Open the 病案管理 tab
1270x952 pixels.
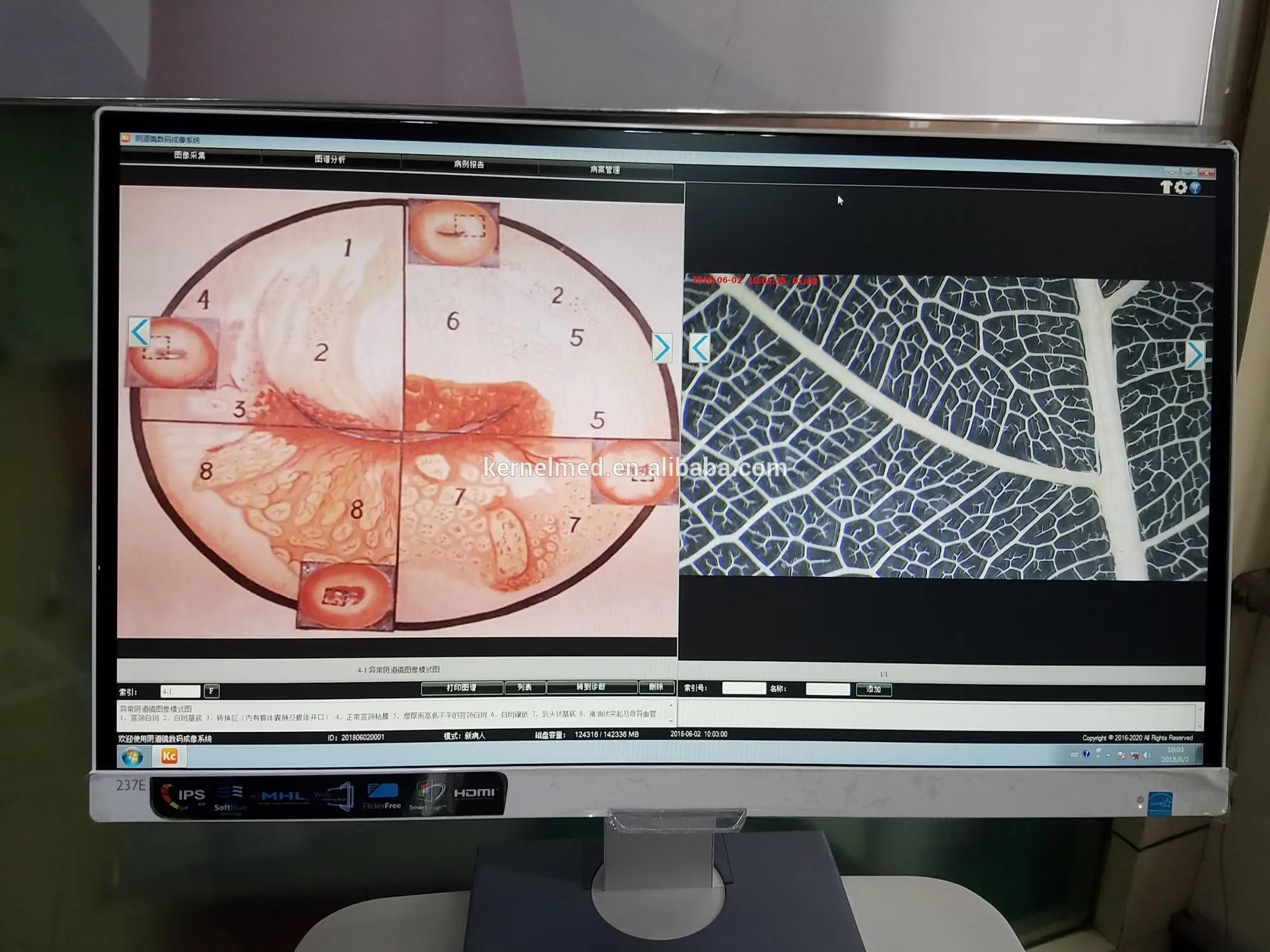pos(605,169)
